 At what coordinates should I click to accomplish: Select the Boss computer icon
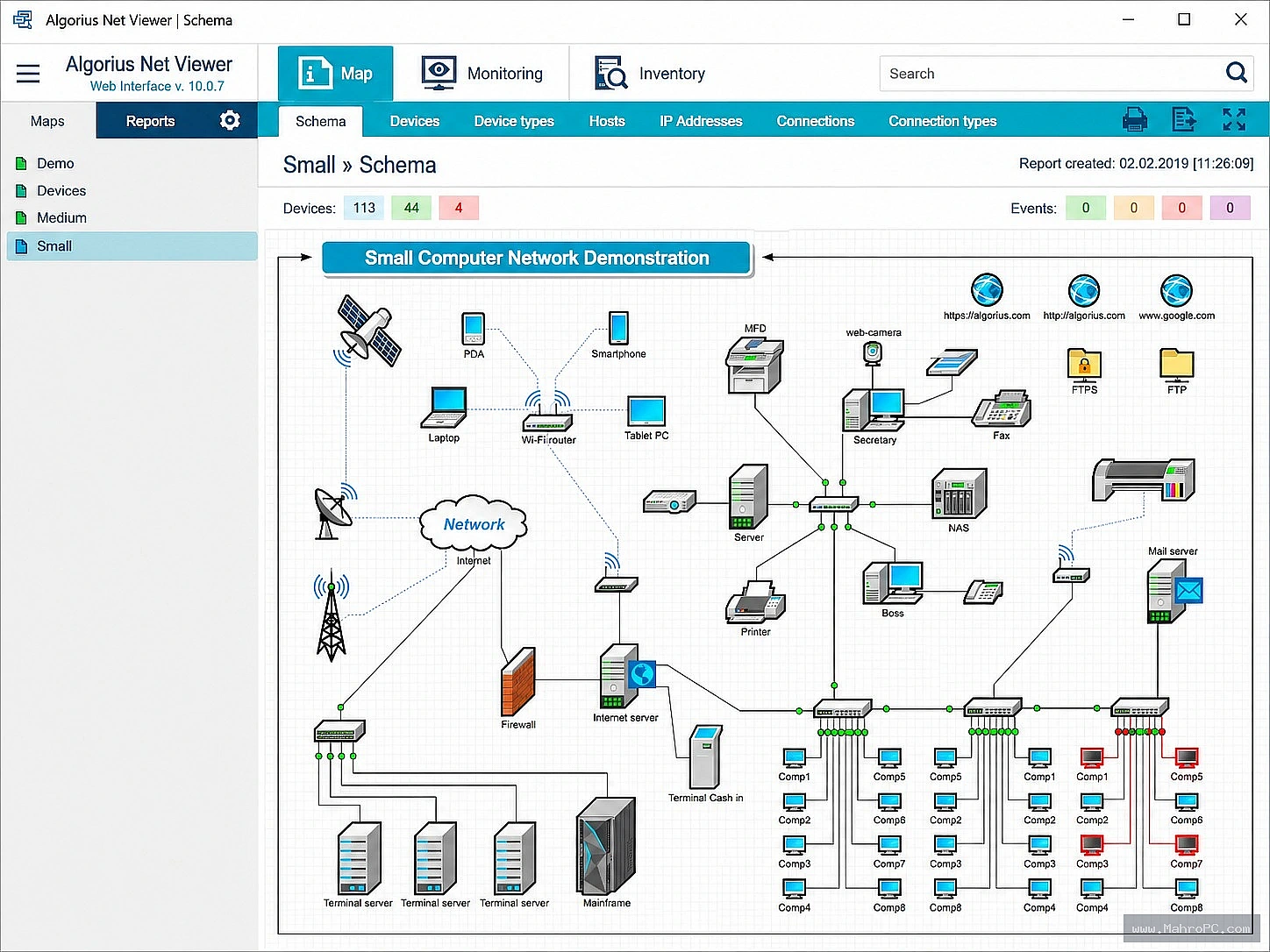pyautogui.click(x=892, y=583)
